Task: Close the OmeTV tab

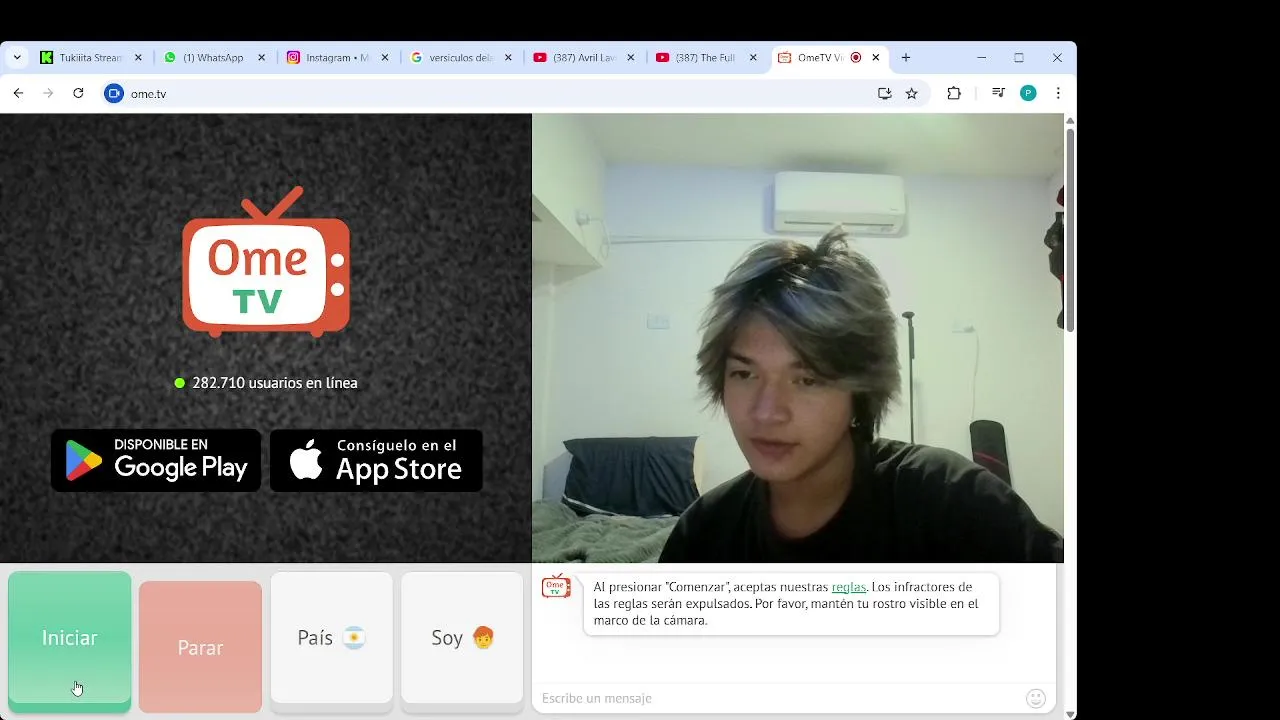Action: point(876,58)
